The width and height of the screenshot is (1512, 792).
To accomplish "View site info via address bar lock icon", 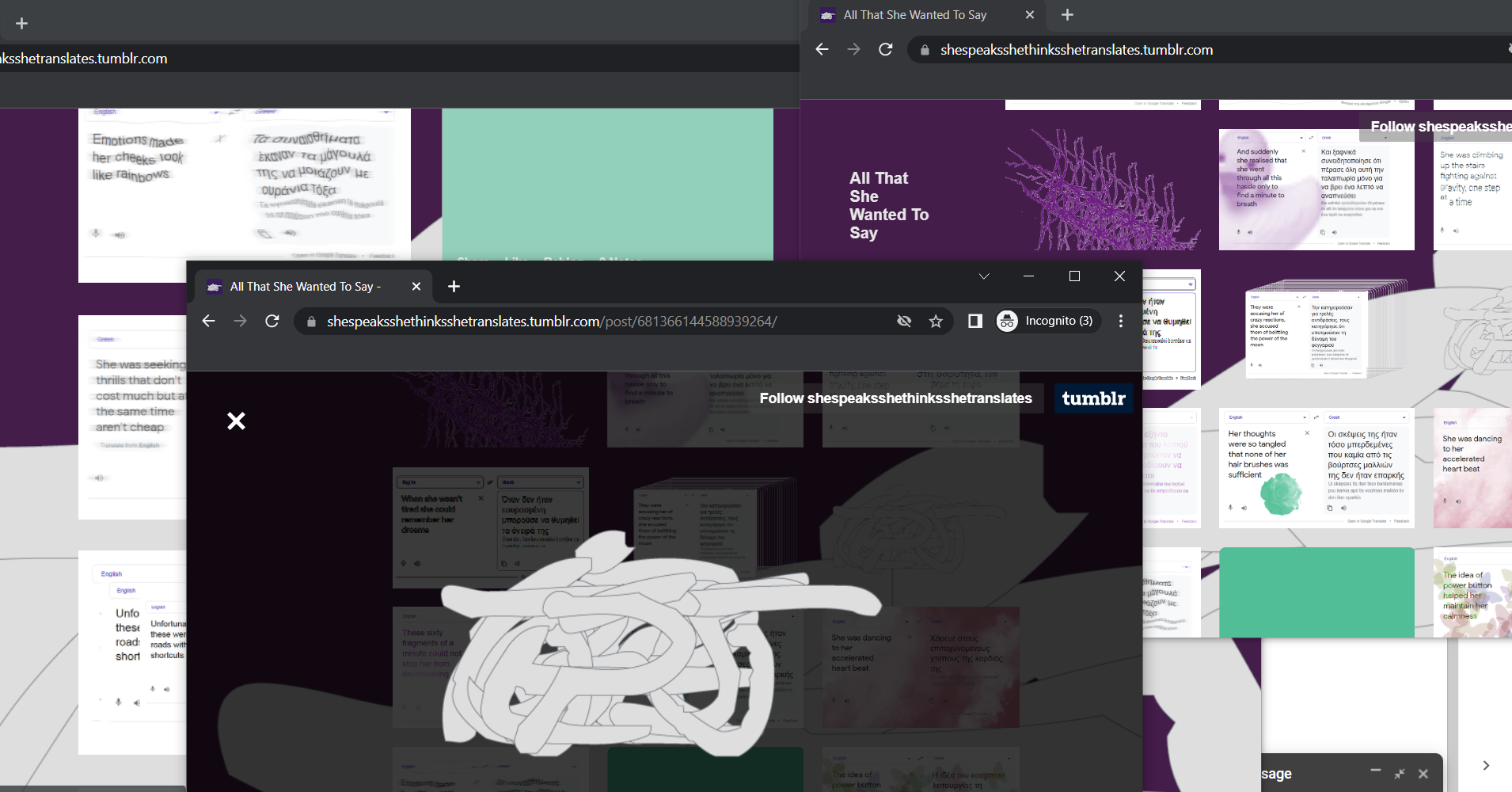I will pyautogui.click(x=311, y=322).
